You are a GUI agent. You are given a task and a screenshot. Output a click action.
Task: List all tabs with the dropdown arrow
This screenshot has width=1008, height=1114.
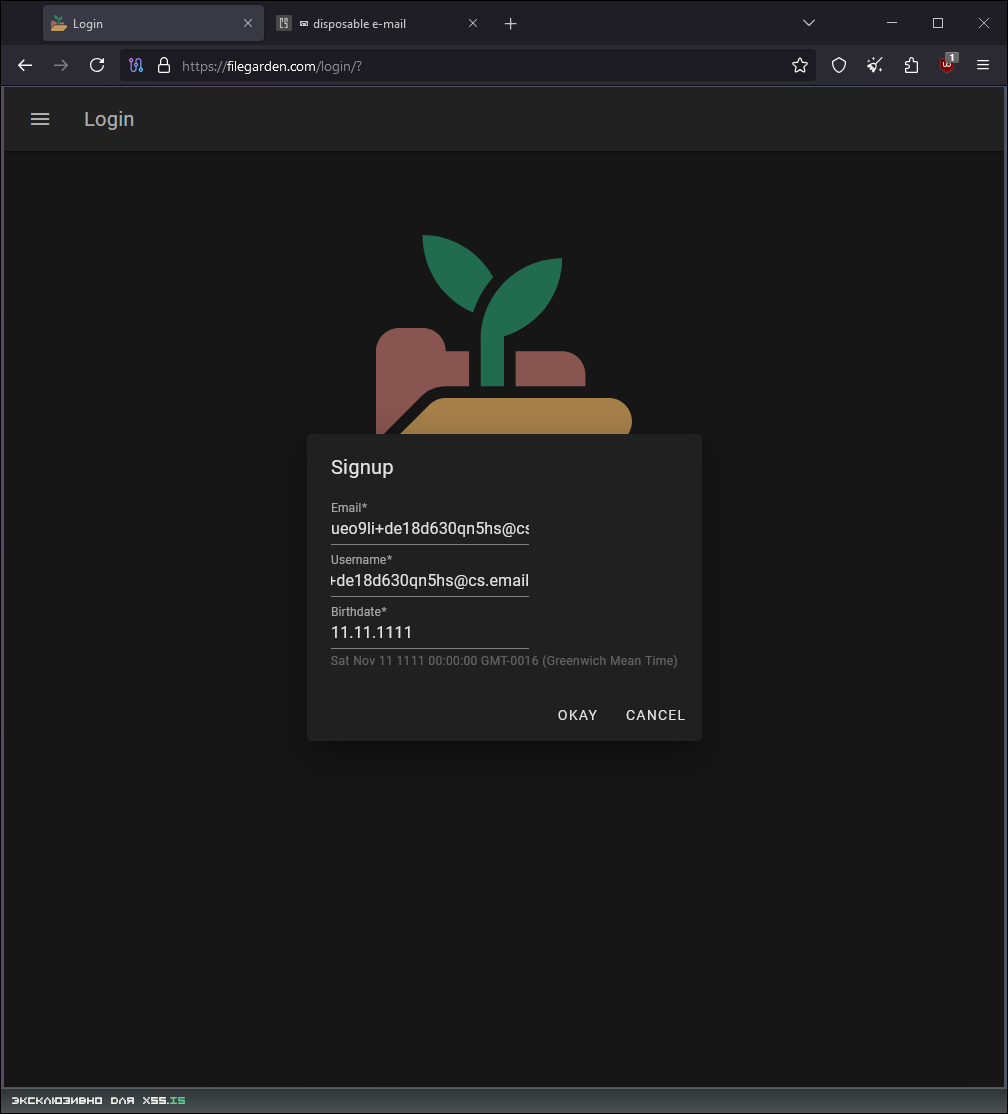(808, 23)
